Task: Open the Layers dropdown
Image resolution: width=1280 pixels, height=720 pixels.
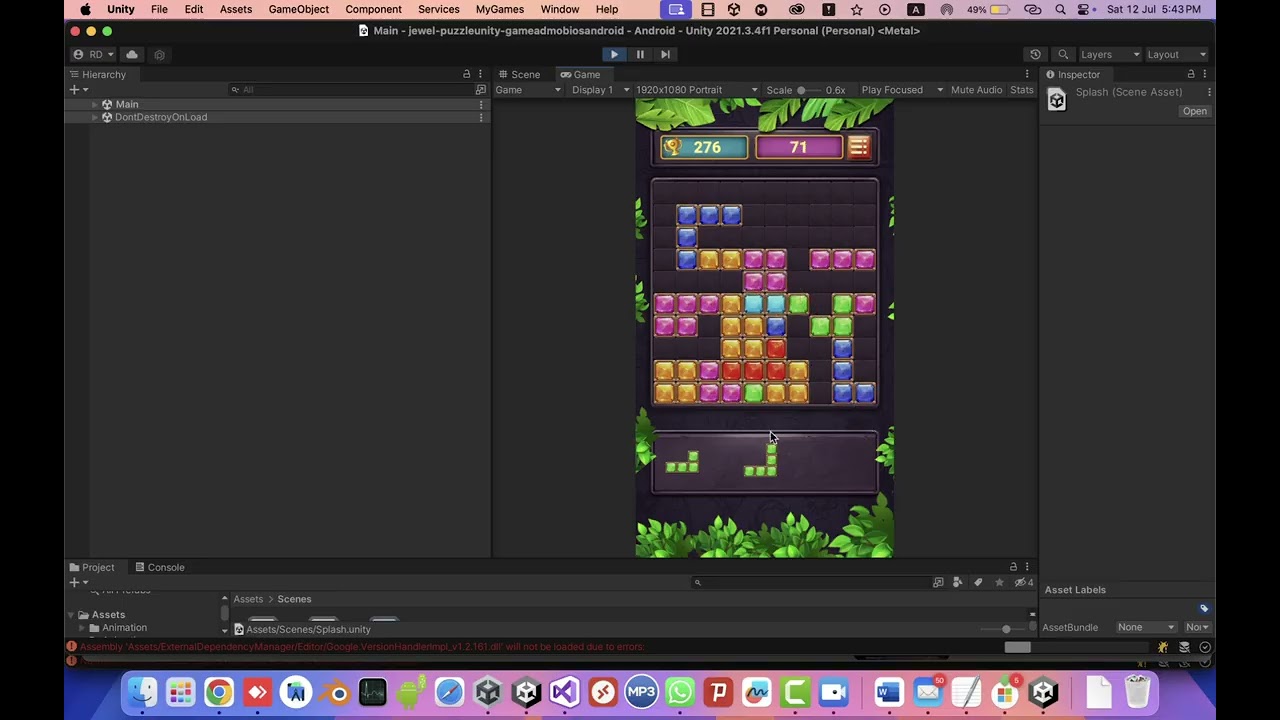Action: coord(1108,54)
